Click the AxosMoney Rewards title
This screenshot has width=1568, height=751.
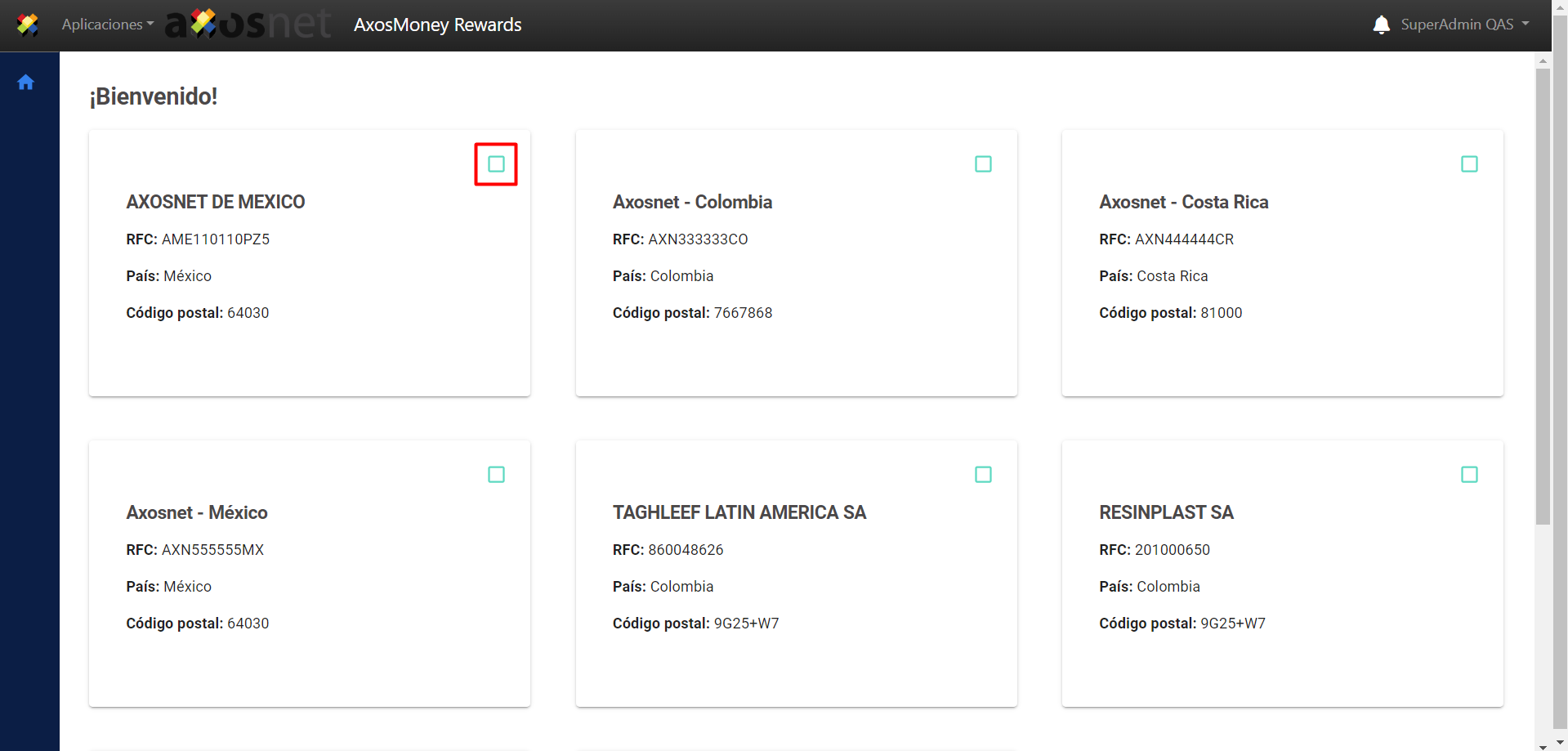[437, 25]
